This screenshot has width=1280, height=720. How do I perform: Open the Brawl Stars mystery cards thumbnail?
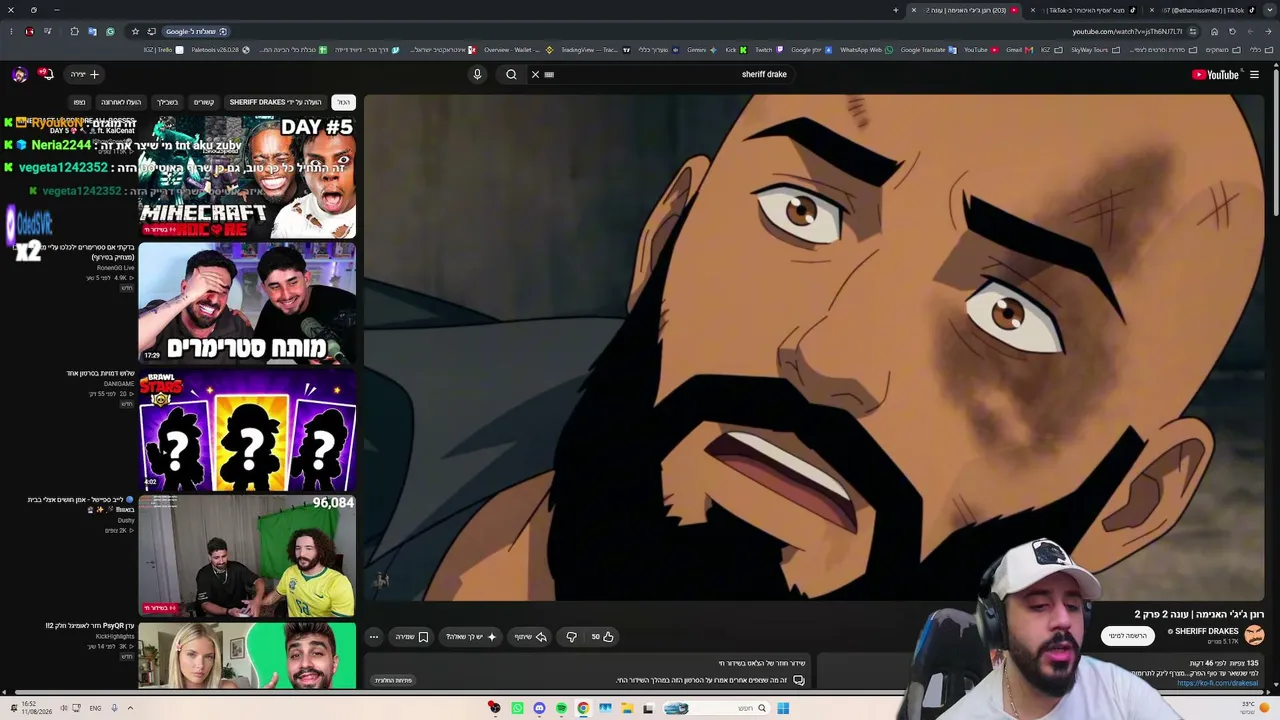pos(247,431)
